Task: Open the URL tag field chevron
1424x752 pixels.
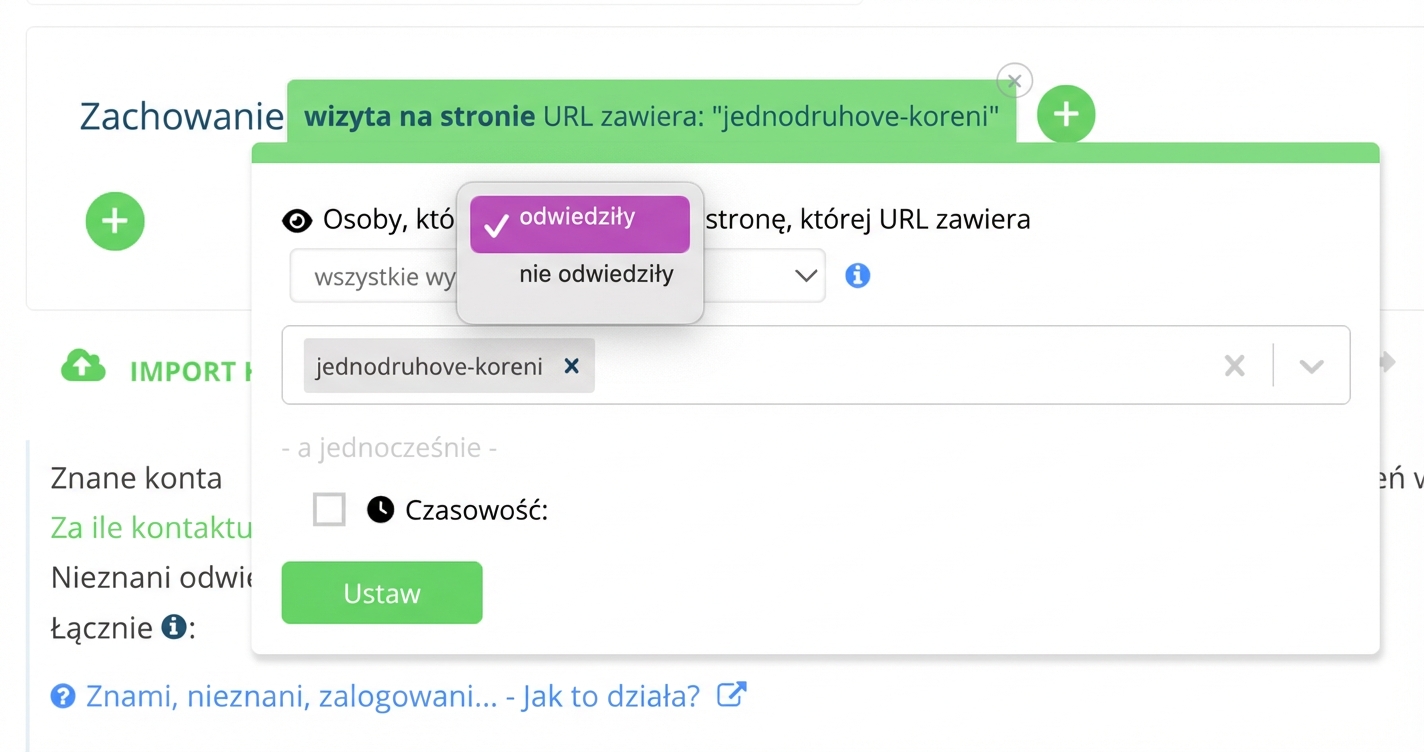Action: point(1311,366)
